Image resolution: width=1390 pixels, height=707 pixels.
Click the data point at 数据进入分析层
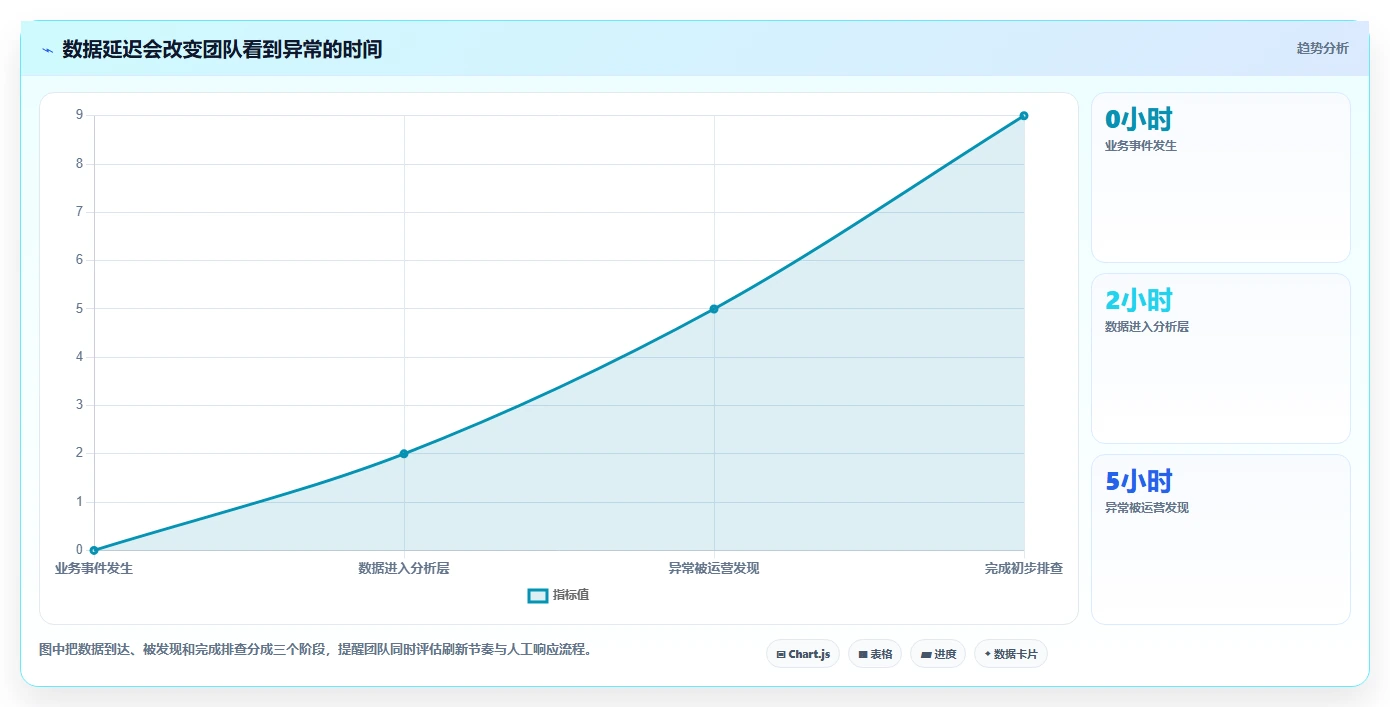point(404,454)
